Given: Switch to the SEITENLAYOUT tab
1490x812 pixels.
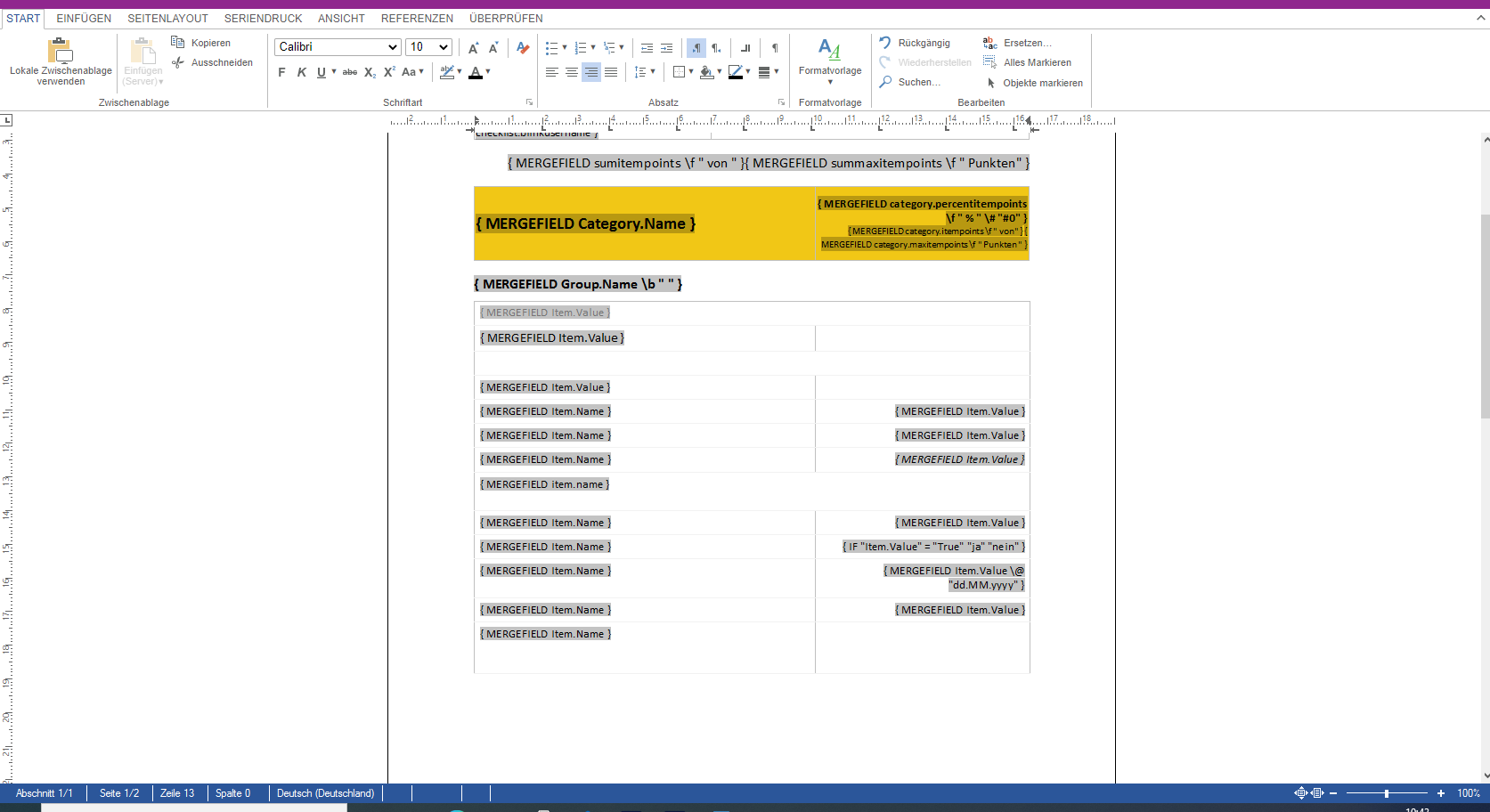Looking at the screenshot, I should (x=167, y=18).
